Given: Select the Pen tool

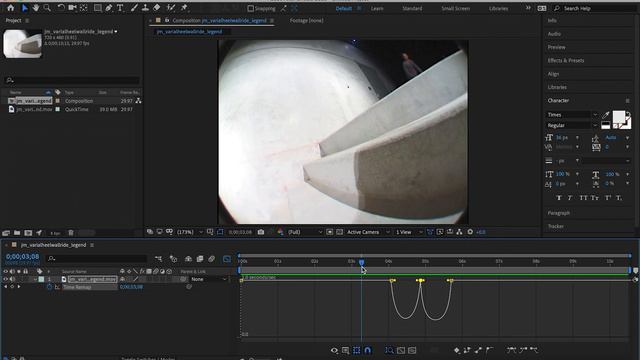Looking at the screenshot, I should 109,8.
